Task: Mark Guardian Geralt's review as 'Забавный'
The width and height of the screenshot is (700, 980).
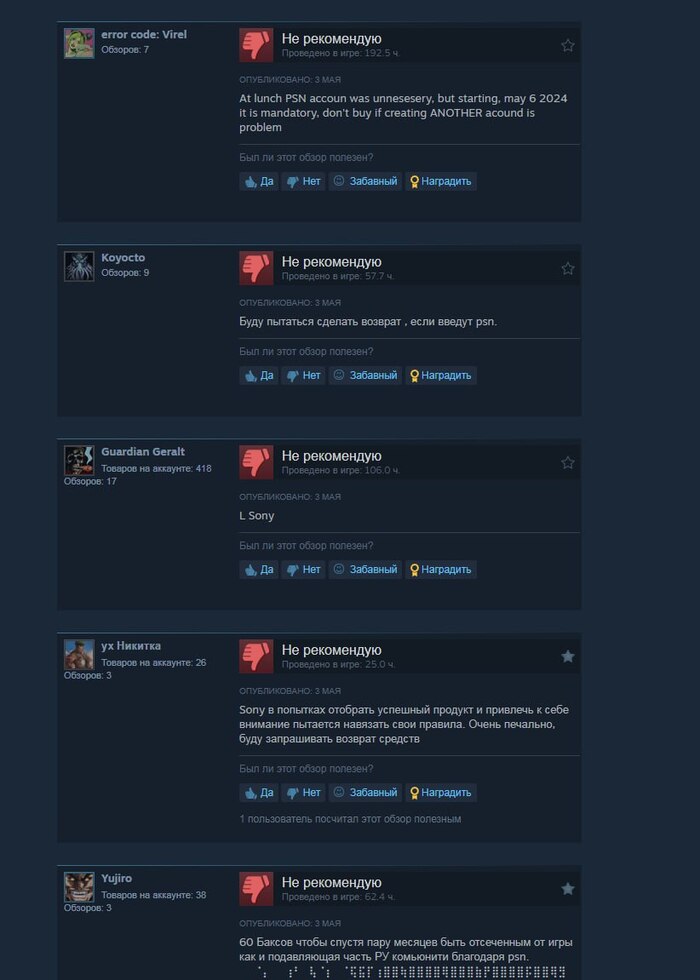Action: tap(365, 569)
